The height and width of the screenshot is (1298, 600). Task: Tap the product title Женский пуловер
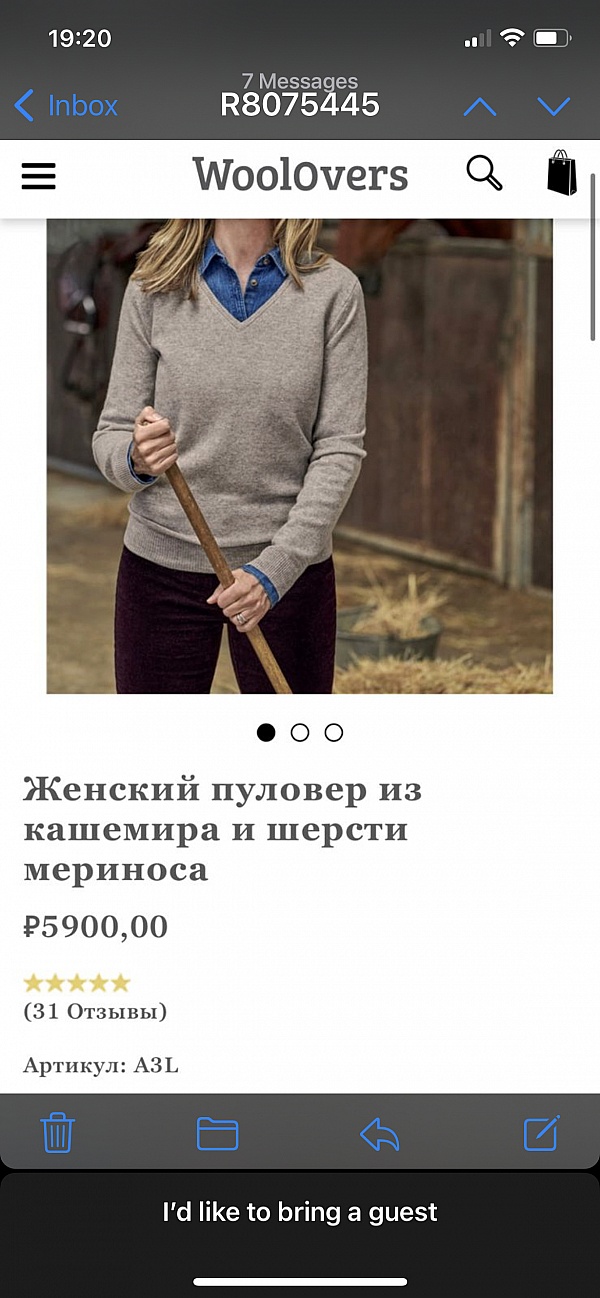(x=223, y=829)
